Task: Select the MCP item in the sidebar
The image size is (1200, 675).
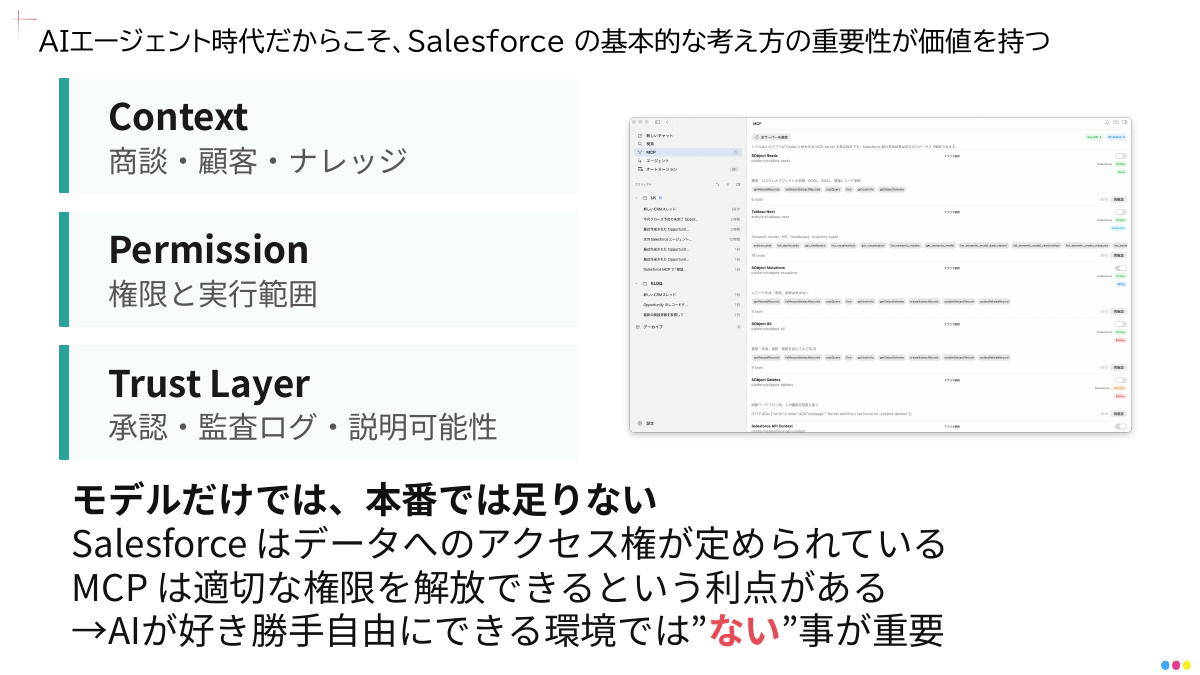Action: coord(688,152)
